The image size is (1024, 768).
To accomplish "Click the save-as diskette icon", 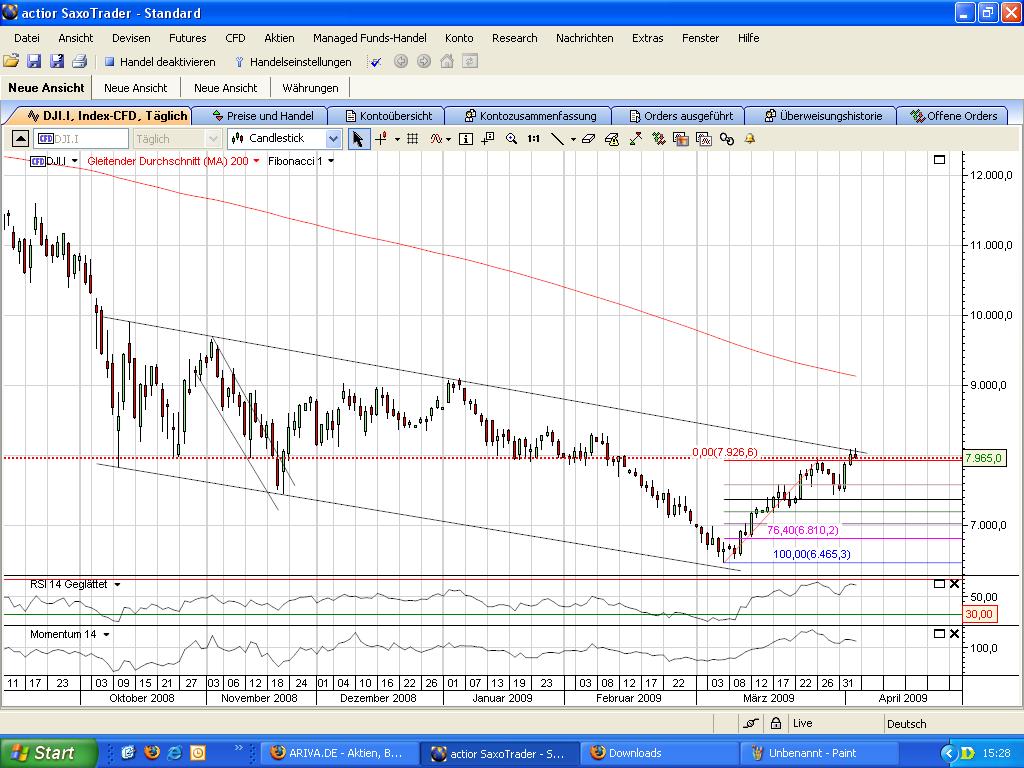I will pos(57,61).
